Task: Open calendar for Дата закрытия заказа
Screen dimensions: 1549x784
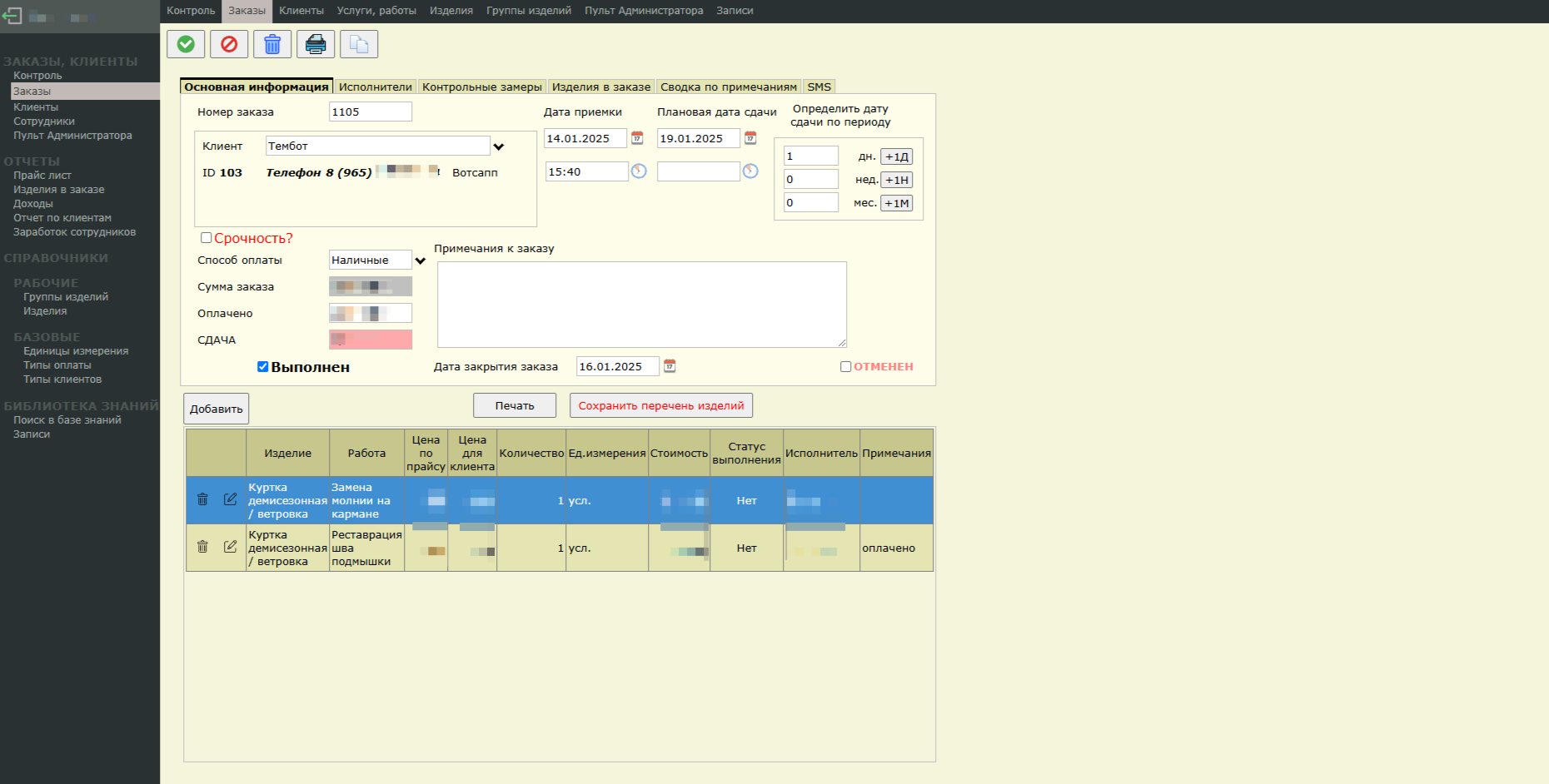Action: pos(670,366)
